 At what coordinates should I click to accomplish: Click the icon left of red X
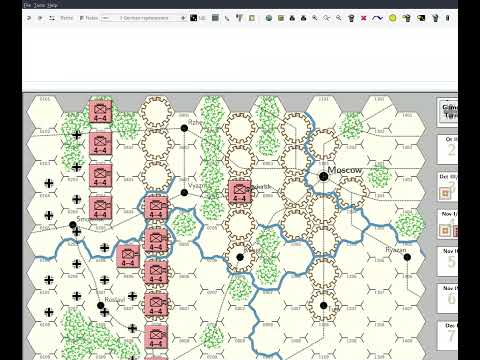[x=351, y=18]
